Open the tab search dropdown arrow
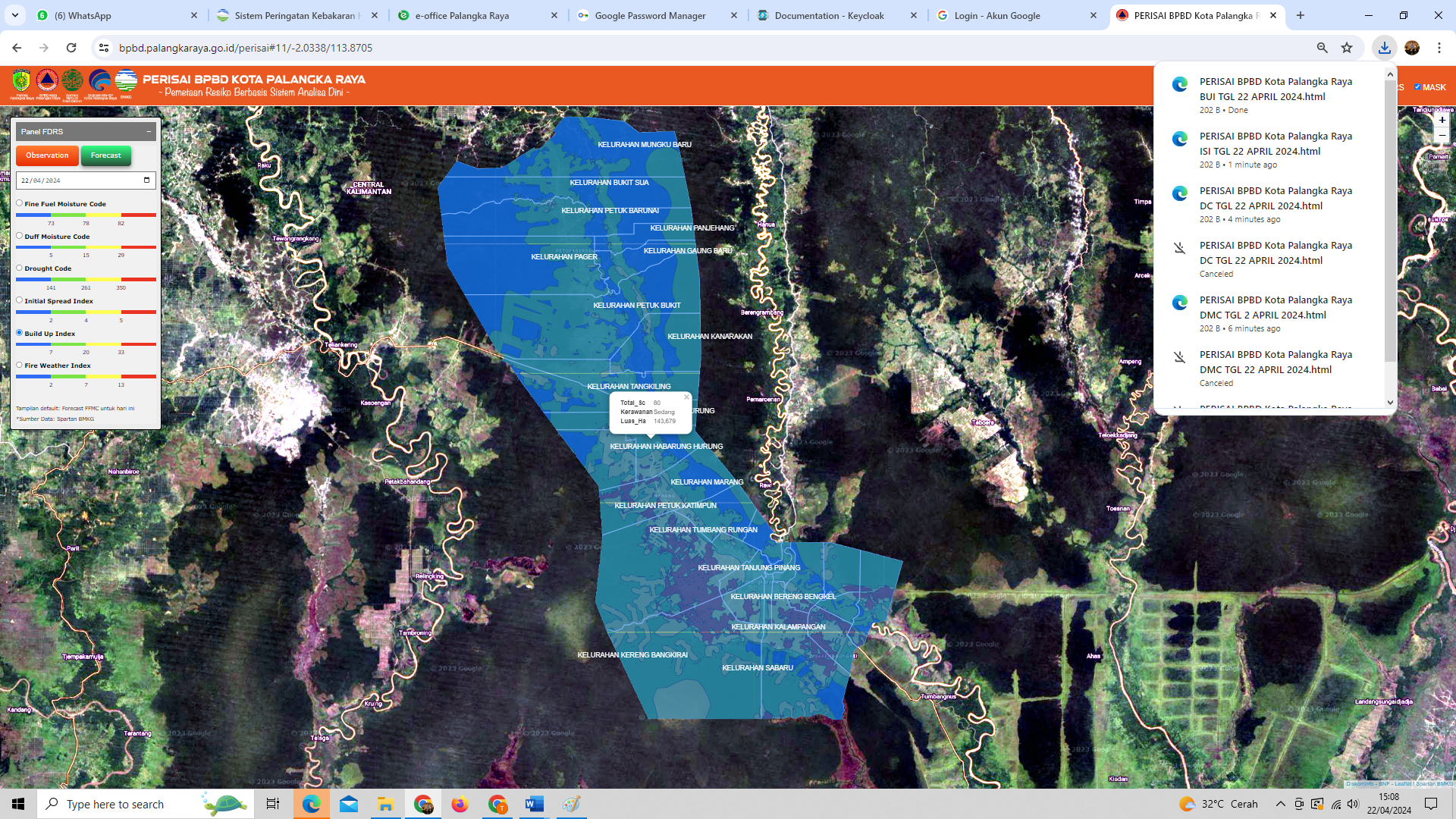1456x819 pixels. 14,15
